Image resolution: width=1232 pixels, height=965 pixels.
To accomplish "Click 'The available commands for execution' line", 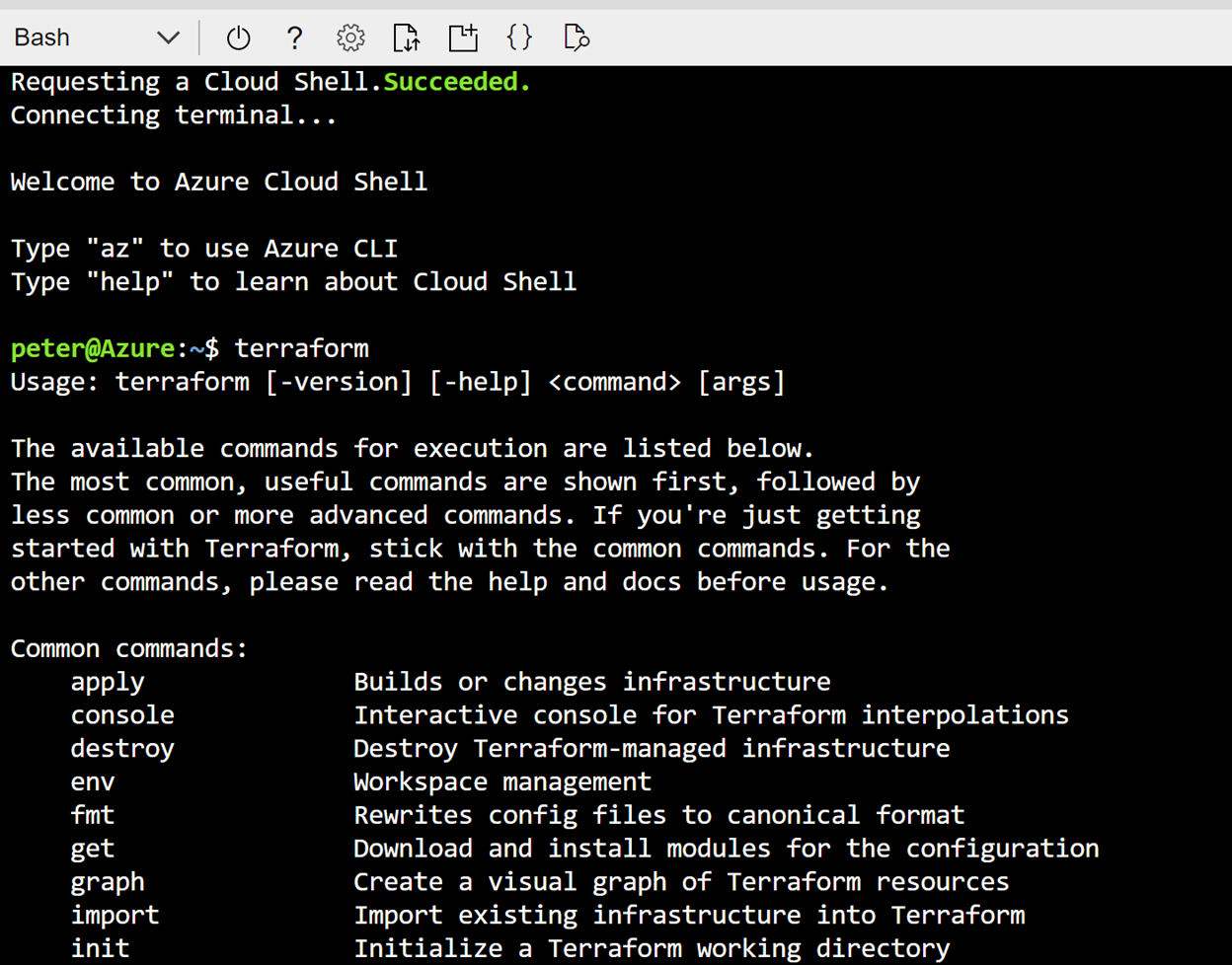I will click(x=413, y=449).
